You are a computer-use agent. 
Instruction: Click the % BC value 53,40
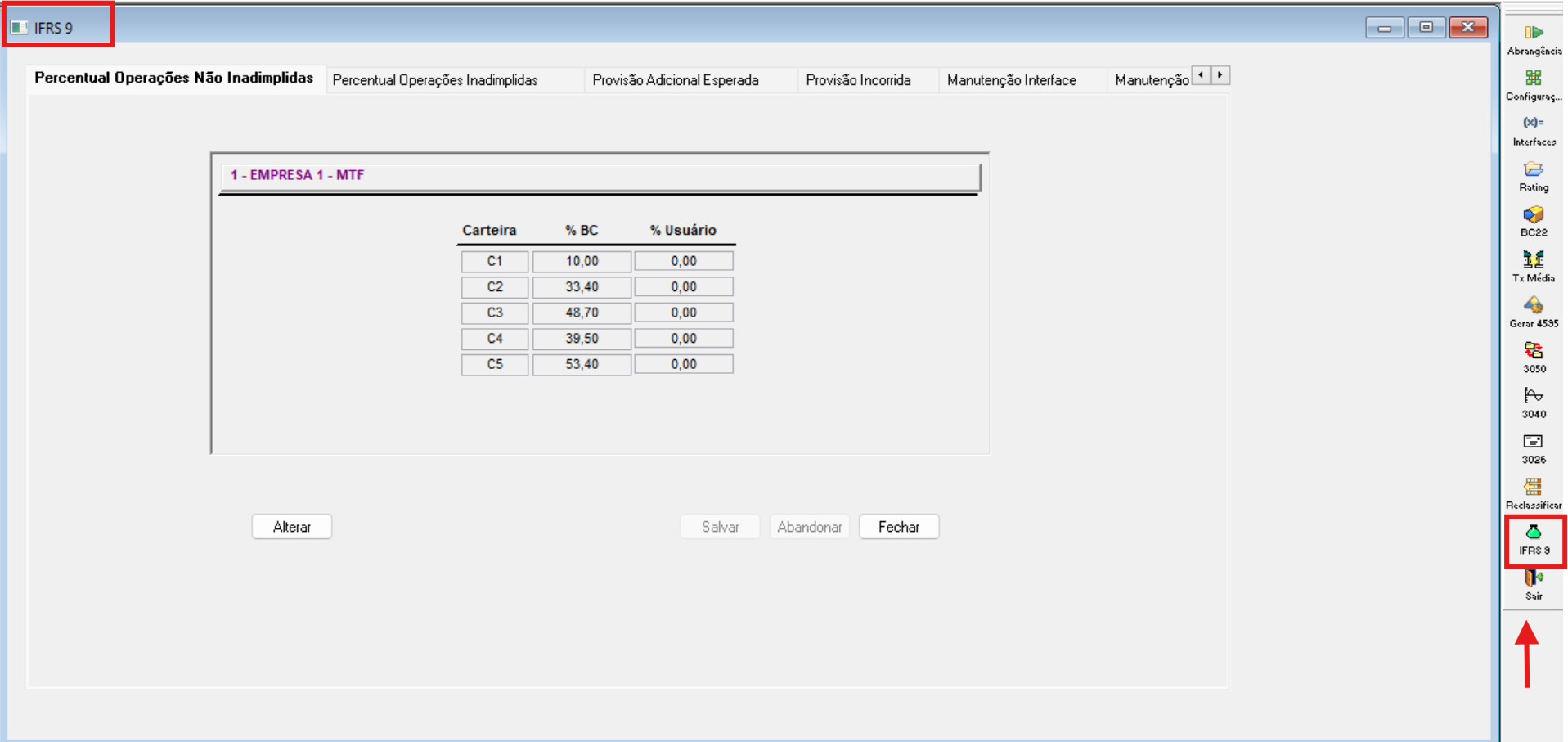click(582, 364)
